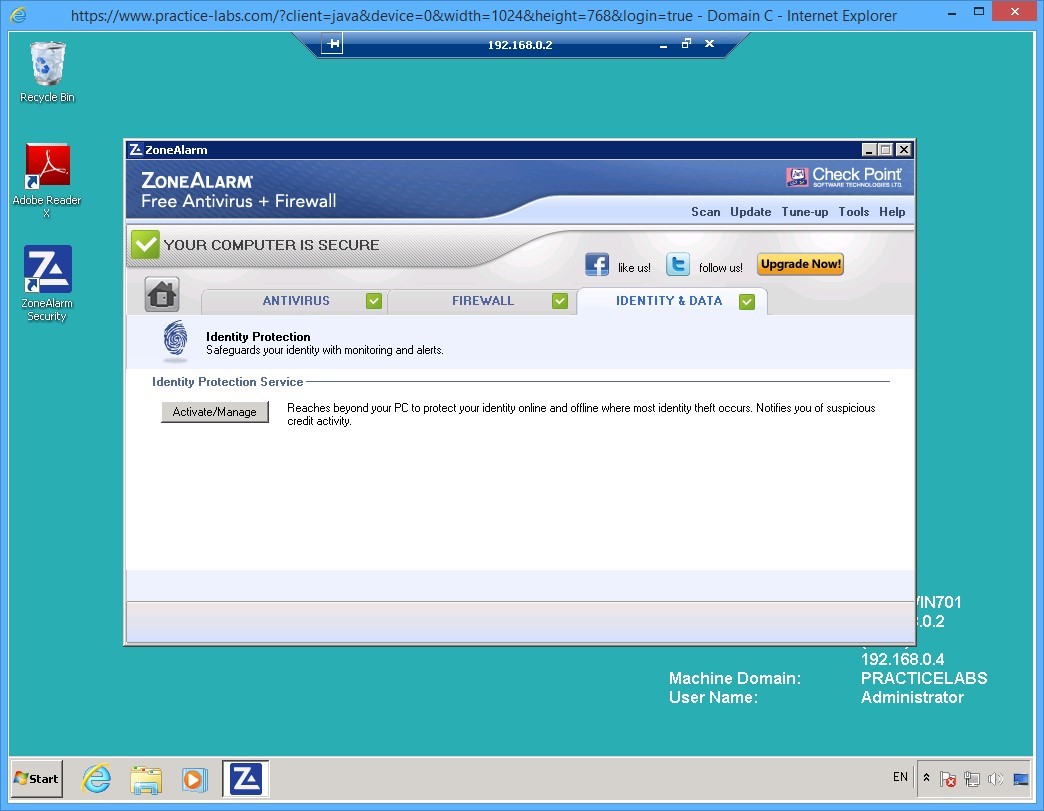1044x811 pixels.
Task: Select the ZoneAlarm icon on the taskbar
Action: pyautogui.click(x=245, y=778)
